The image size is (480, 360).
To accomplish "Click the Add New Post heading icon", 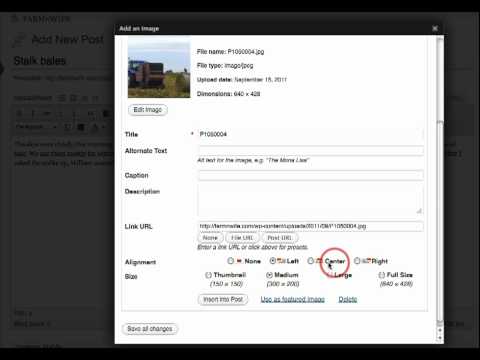I will tap(19, 40).
